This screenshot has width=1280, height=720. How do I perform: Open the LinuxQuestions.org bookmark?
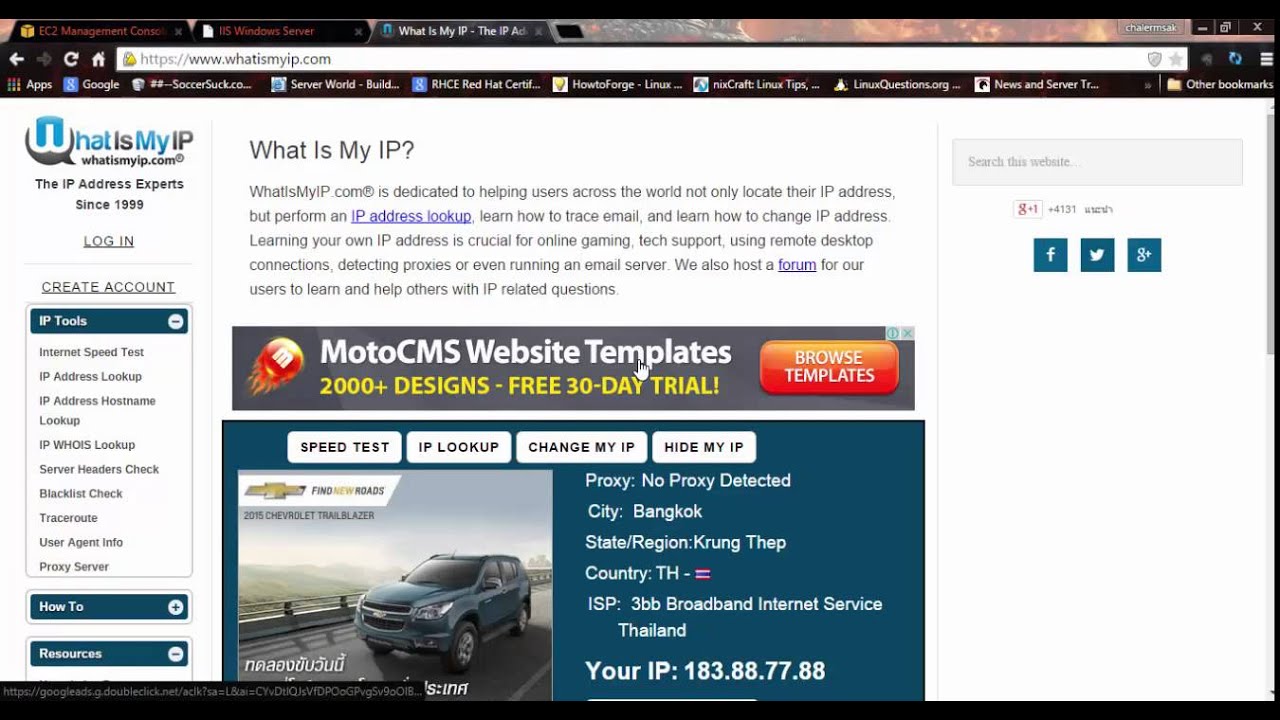(x=897, y=85)
